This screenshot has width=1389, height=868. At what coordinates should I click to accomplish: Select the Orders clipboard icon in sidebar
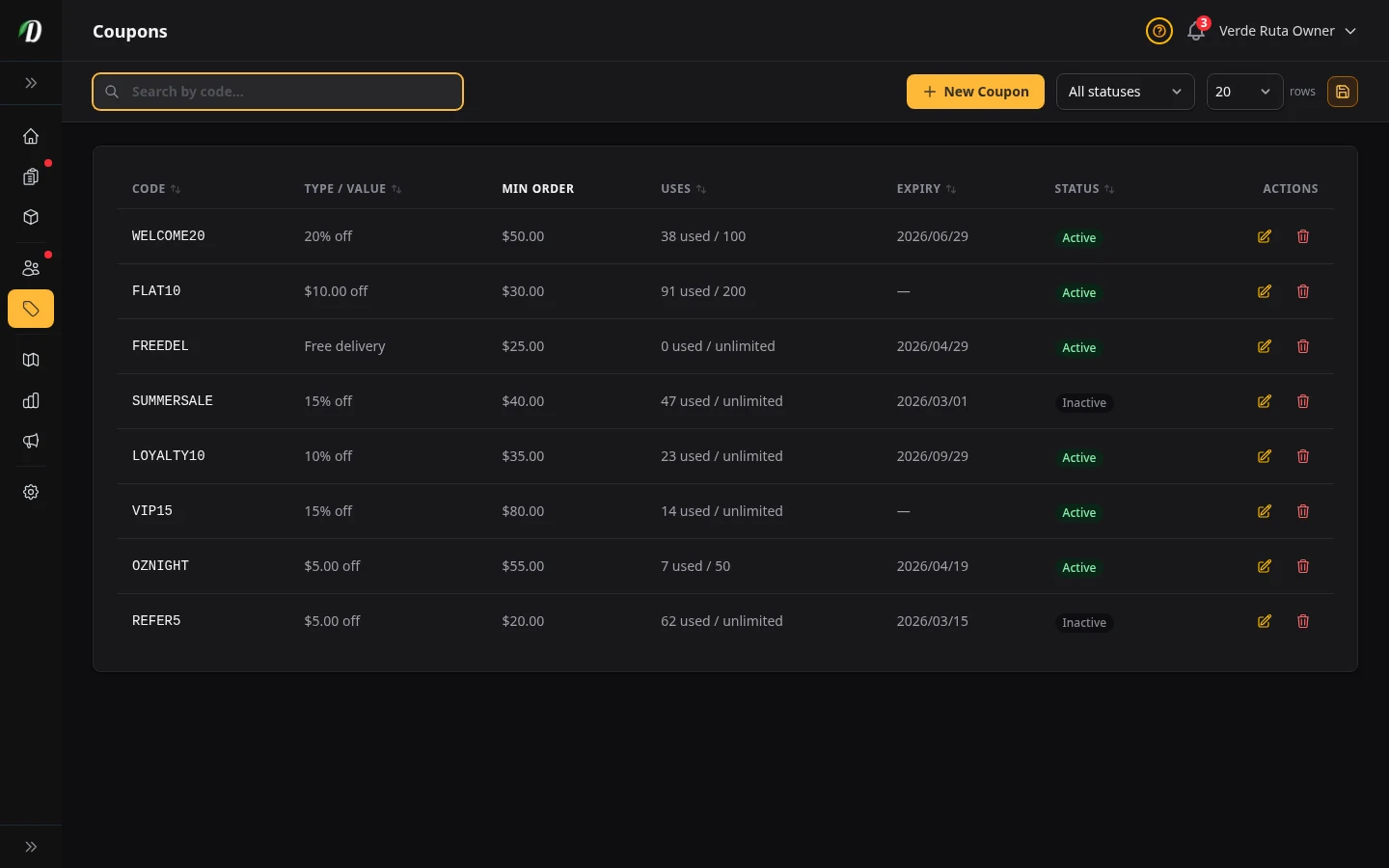(x=31, y=176)
